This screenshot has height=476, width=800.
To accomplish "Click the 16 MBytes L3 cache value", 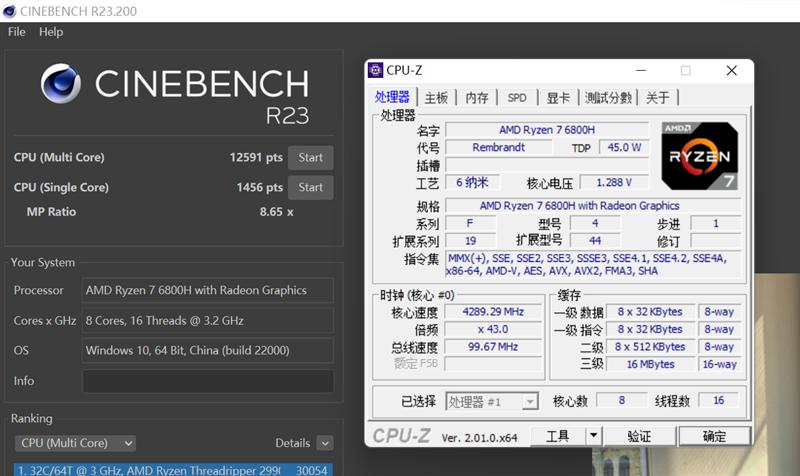I will pos(651,364).
